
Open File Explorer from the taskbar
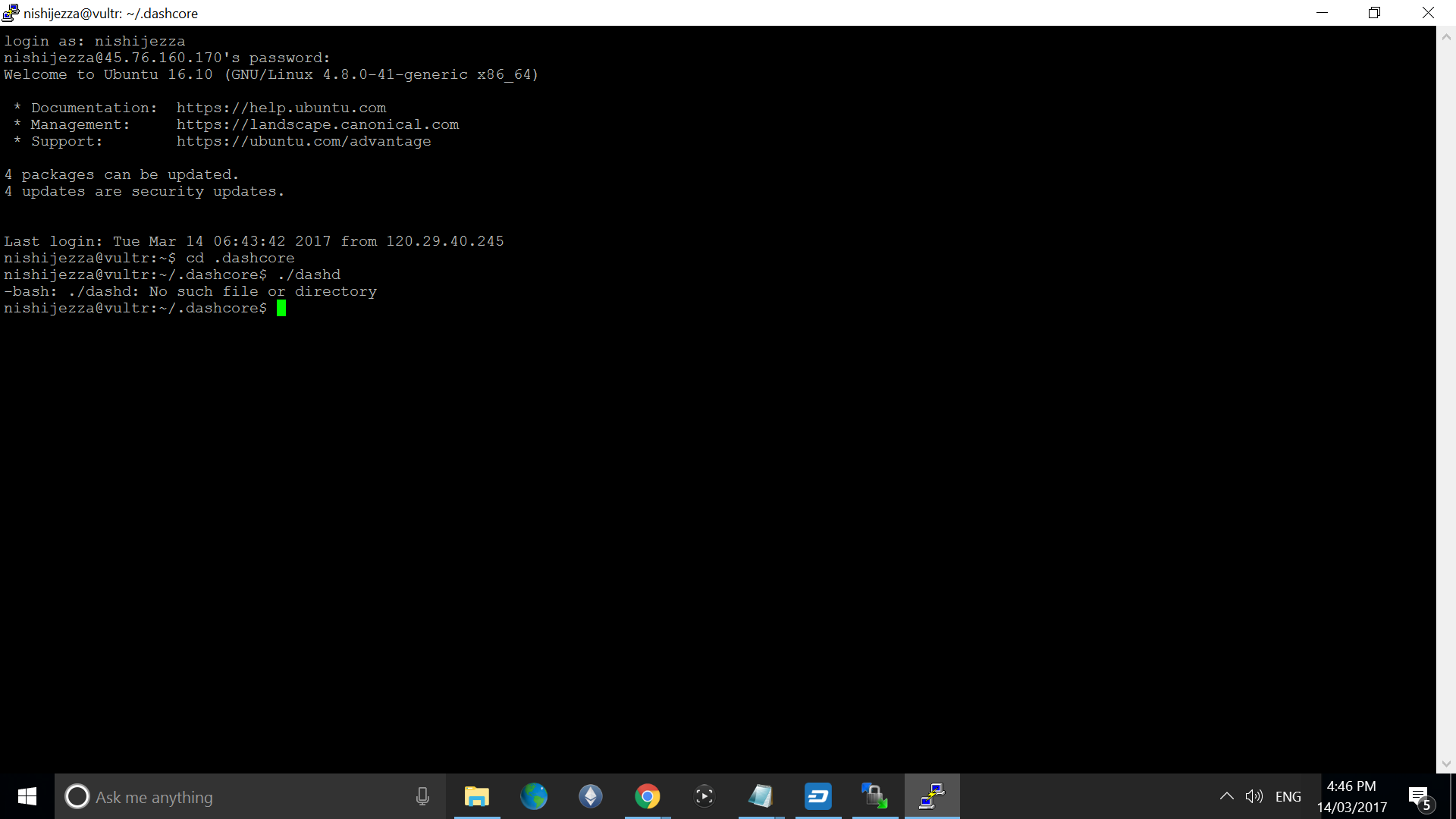point(477,796)
